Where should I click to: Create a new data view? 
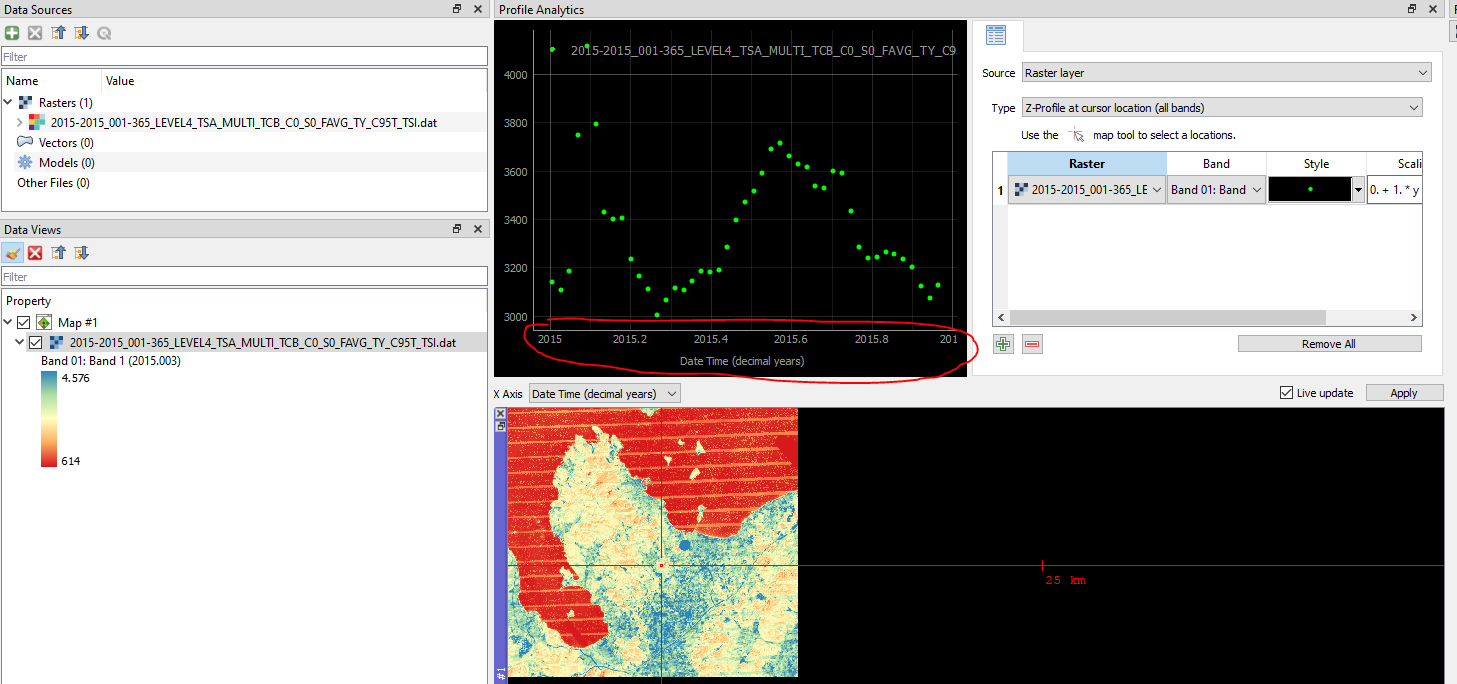pyautogui.click(x=14, y=252)
